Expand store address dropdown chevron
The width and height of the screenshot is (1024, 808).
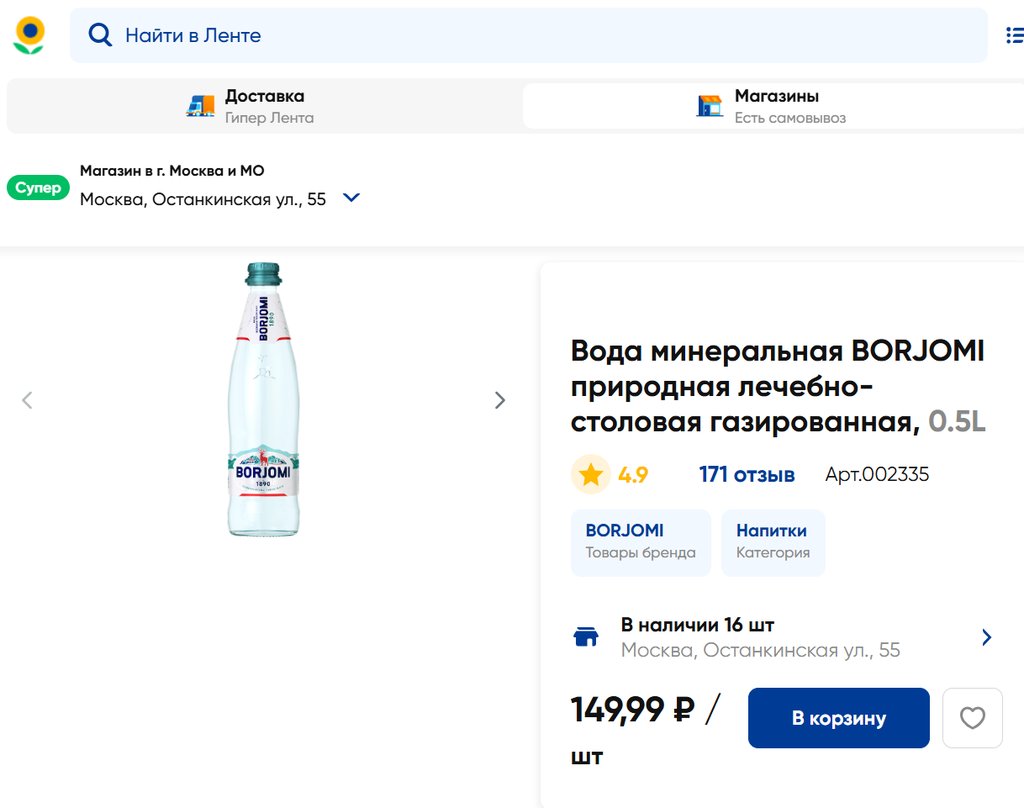351,198
